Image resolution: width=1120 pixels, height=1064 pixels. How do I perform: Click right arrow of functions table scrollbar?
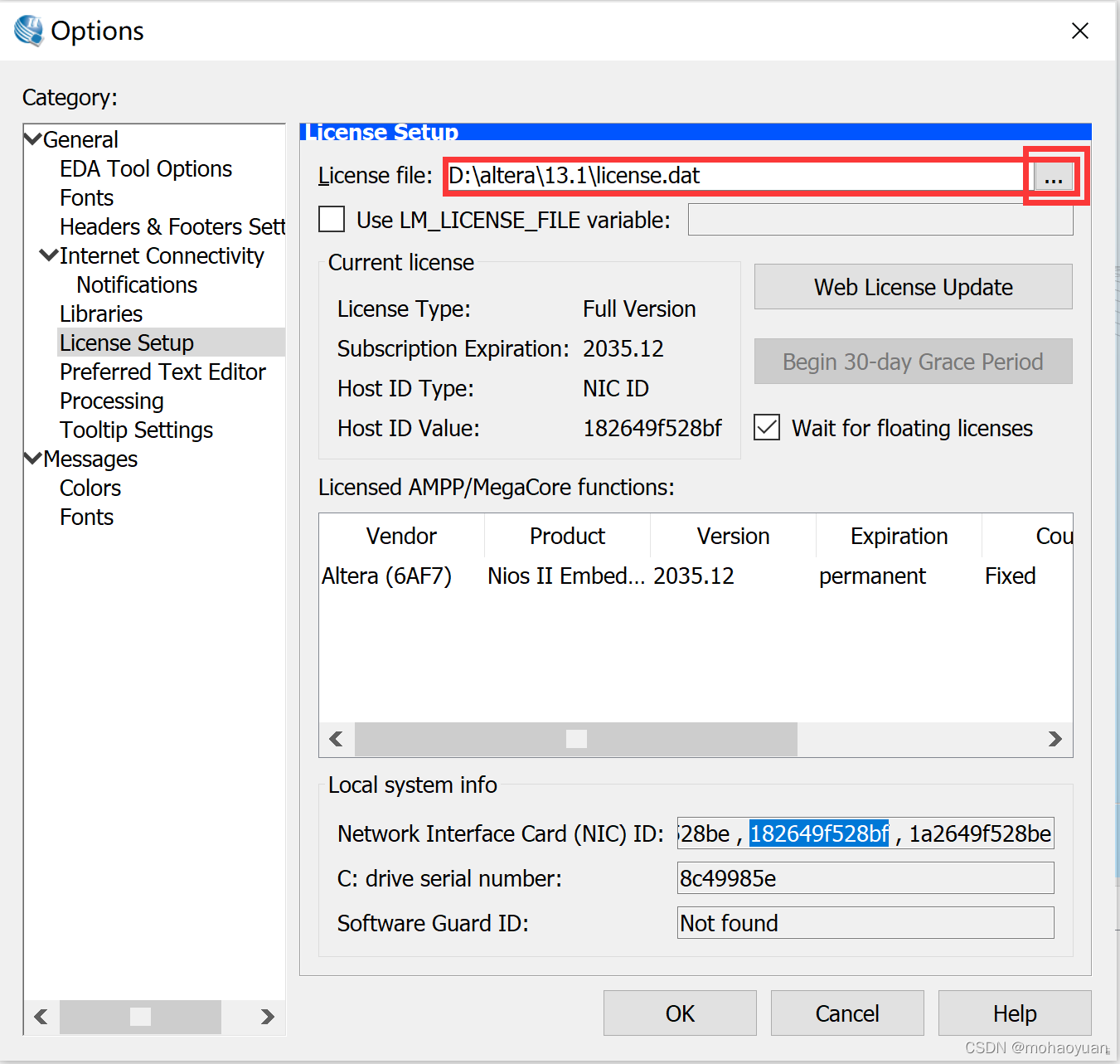(1055, 739)
